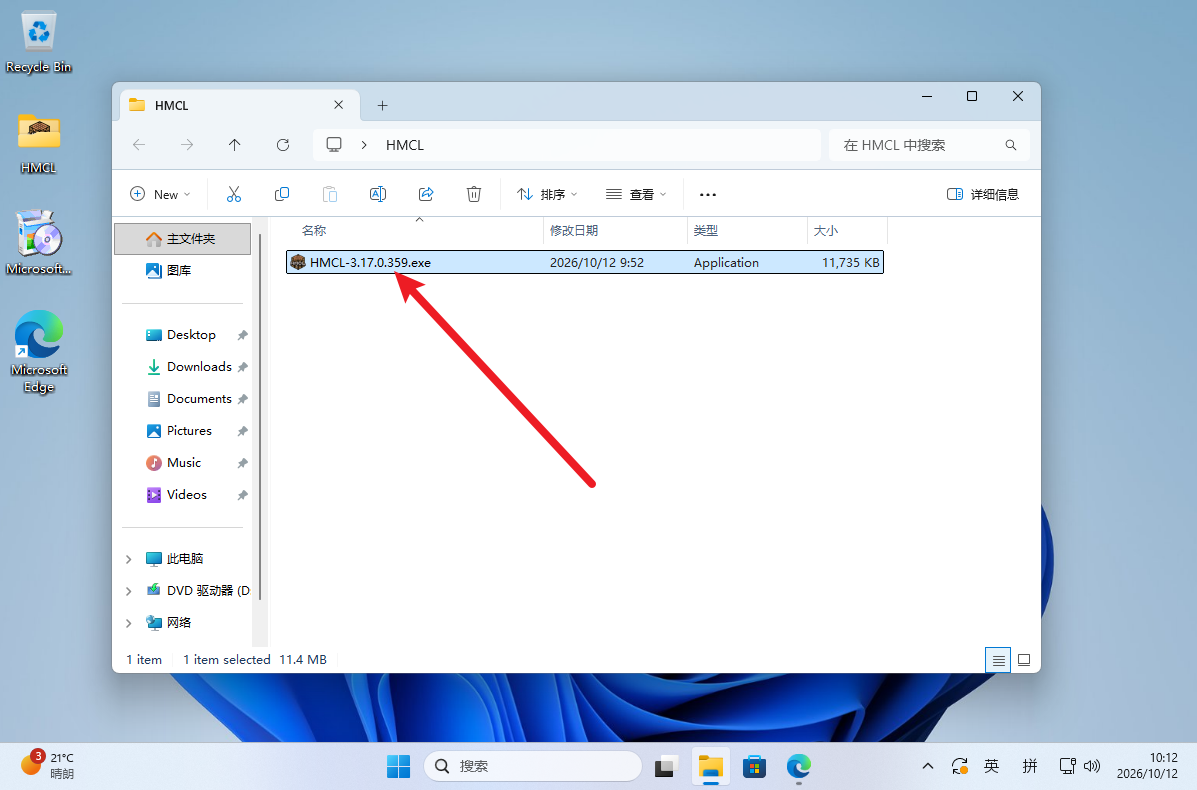Sort by 名称 column header
Screen dimensions: 1197x790
[x=415, y=231]
